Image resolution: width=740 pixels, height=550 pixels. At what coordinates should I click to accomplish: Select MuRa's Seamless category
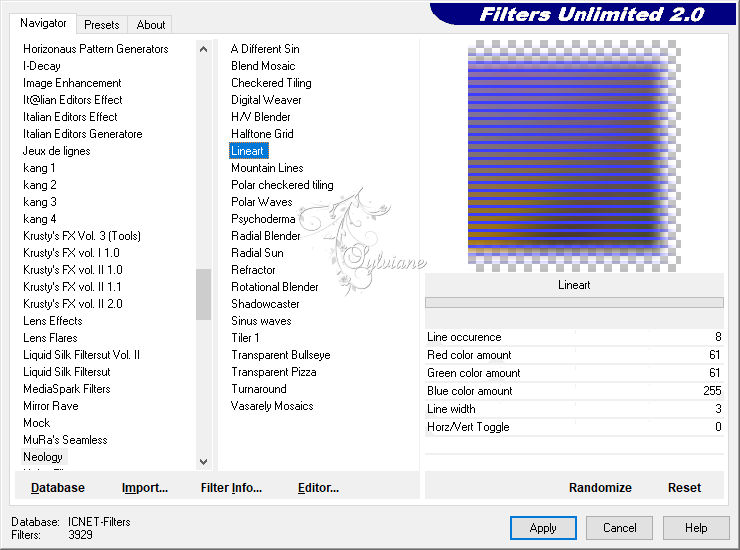point(65,440)
